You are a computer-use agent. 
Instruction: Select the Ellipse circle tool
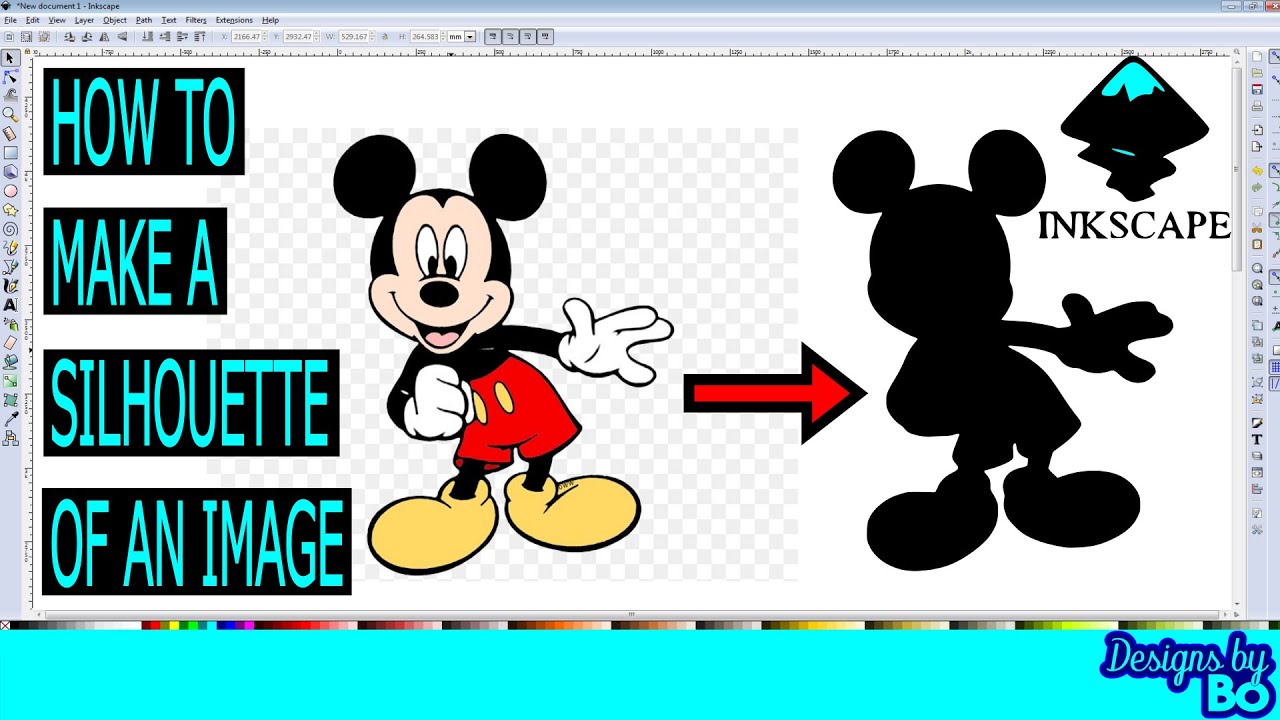point(10,190)
